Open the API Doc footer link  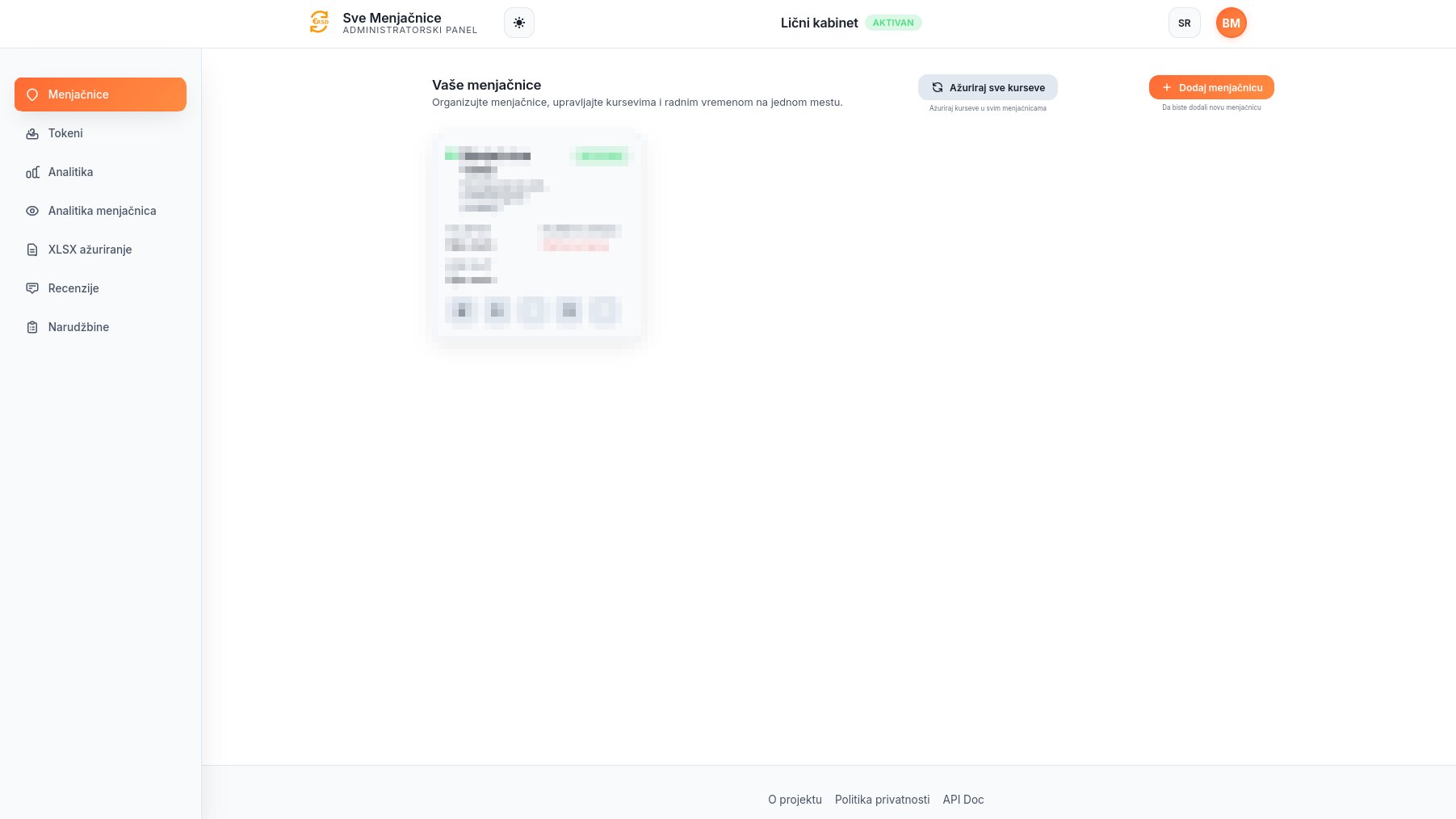(963, 800)
